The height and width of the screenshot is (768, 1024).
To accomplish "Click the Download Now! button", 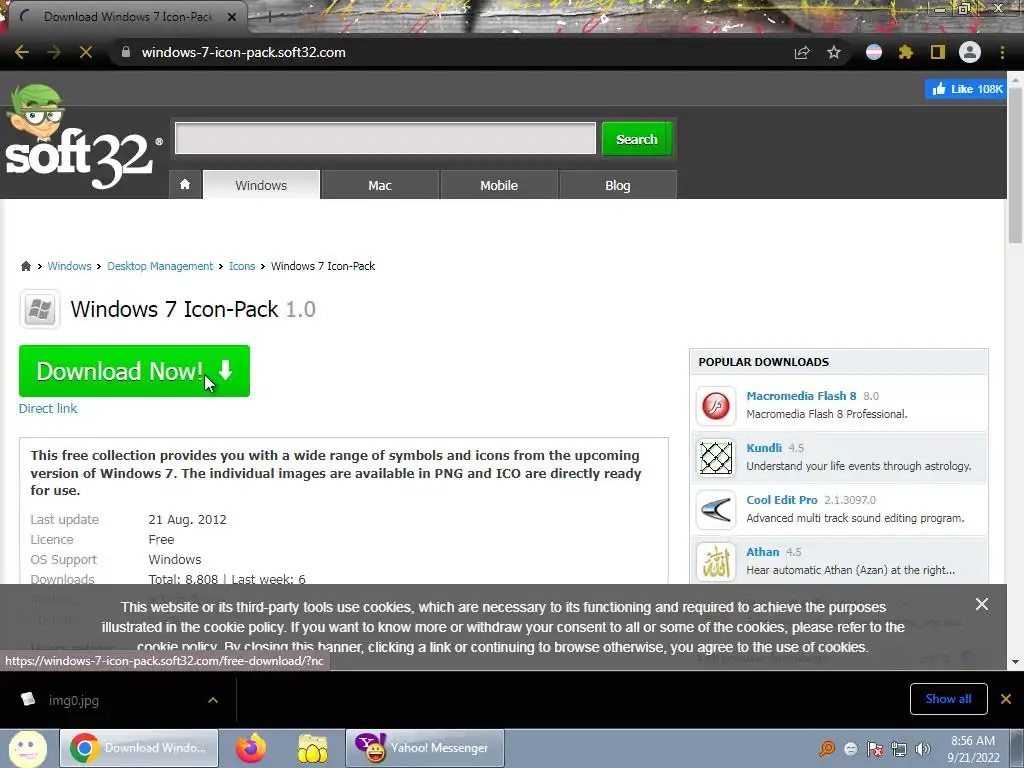I will point(135,371).
